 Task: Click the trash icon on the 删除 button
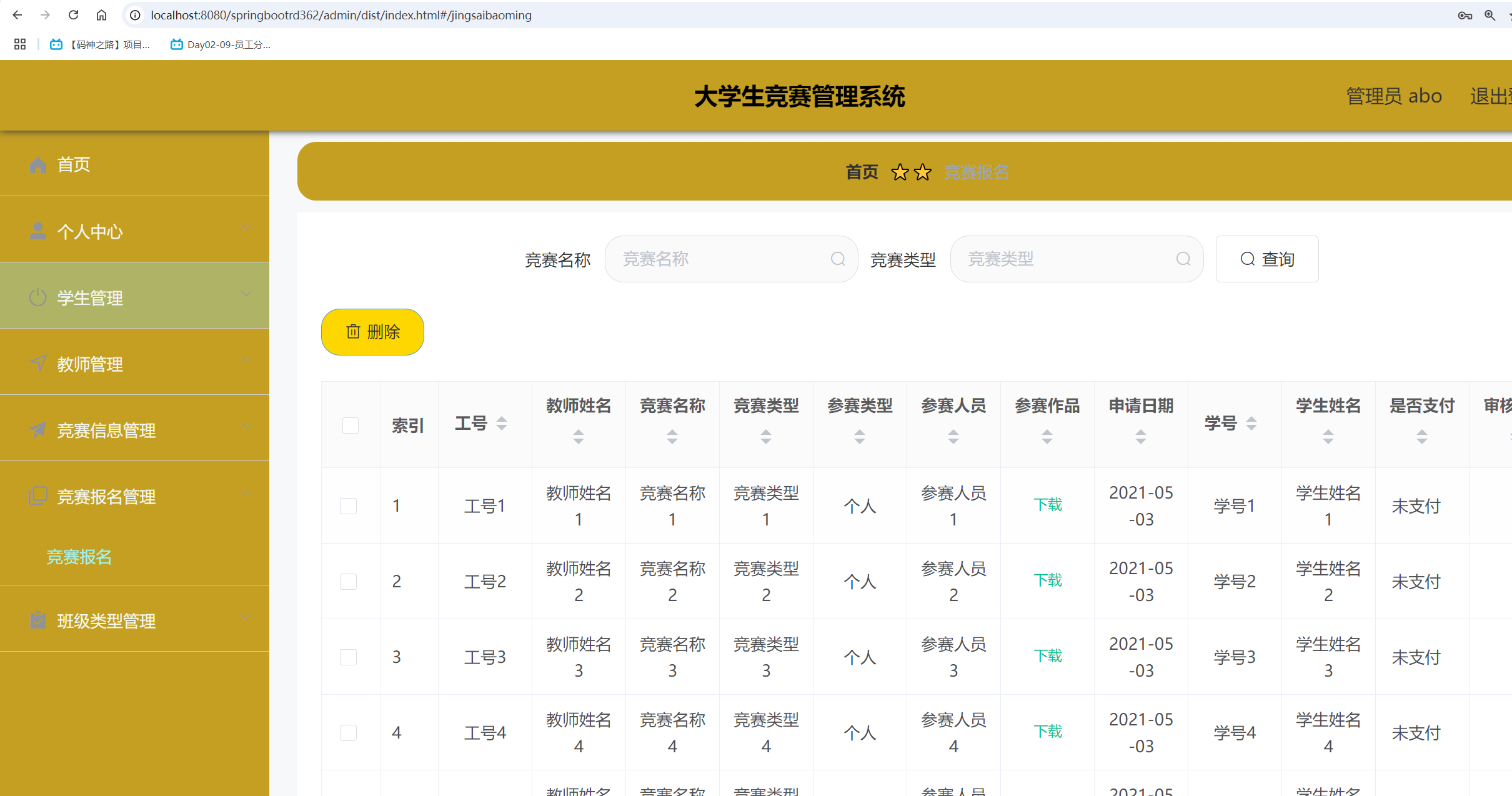point(353,332)
